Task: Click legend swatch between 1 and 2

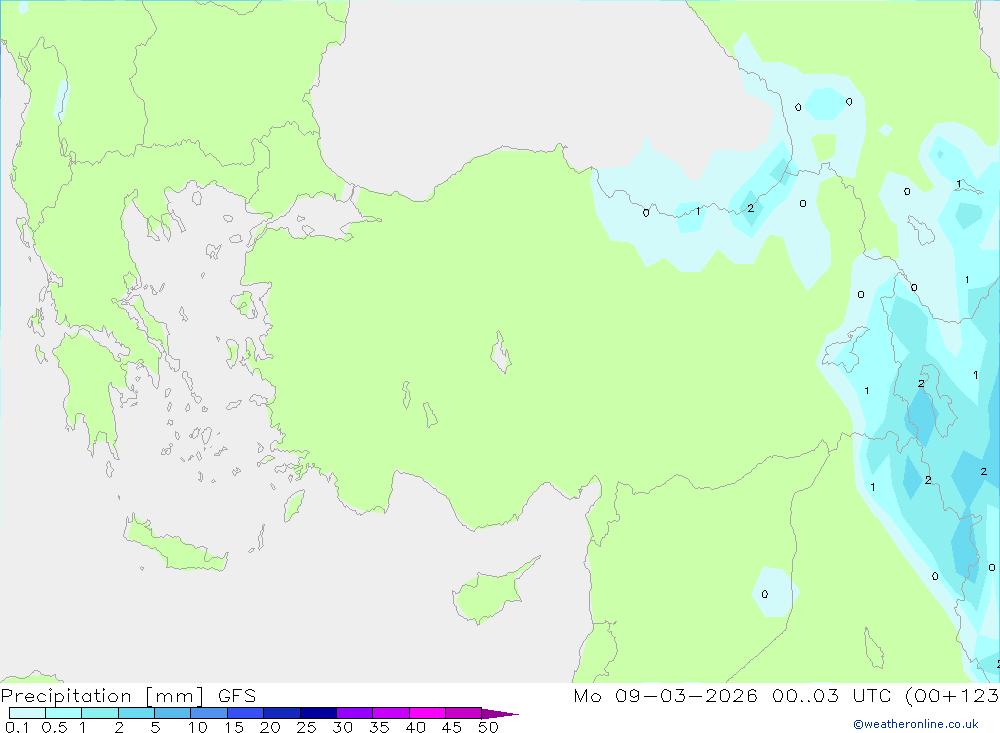Action: click(x=100, y=713)
